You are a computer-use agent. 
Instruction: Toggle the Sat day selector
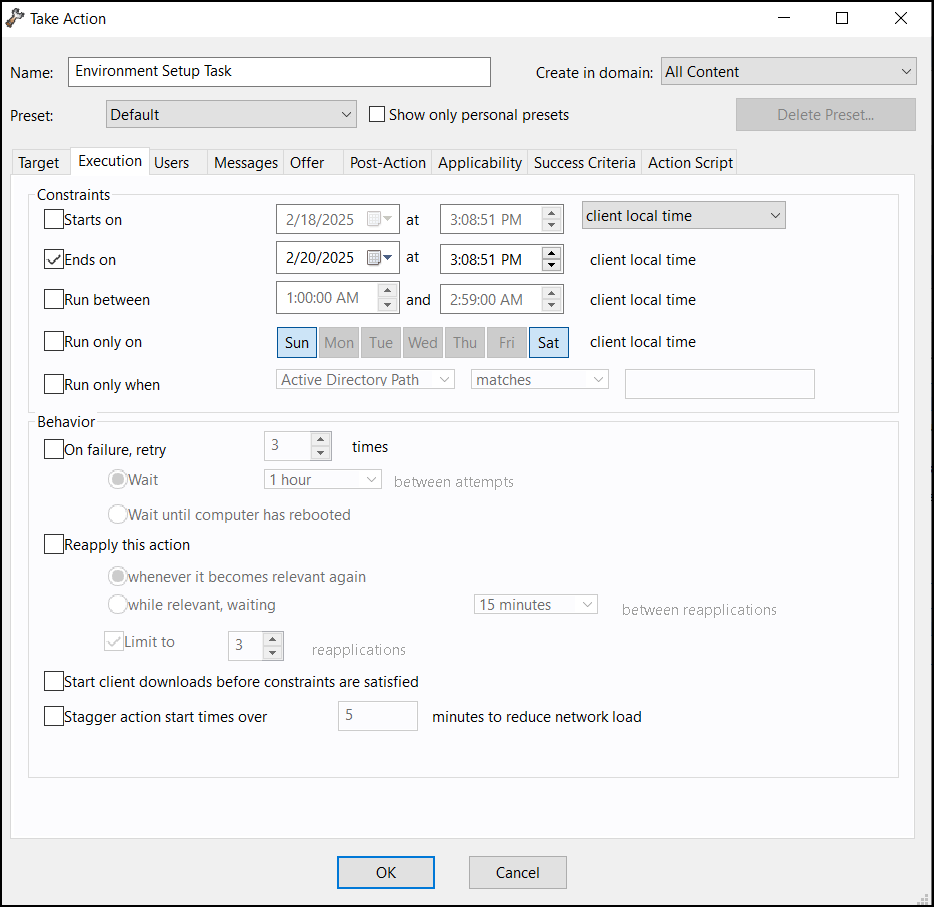click(x=548, y=342)
